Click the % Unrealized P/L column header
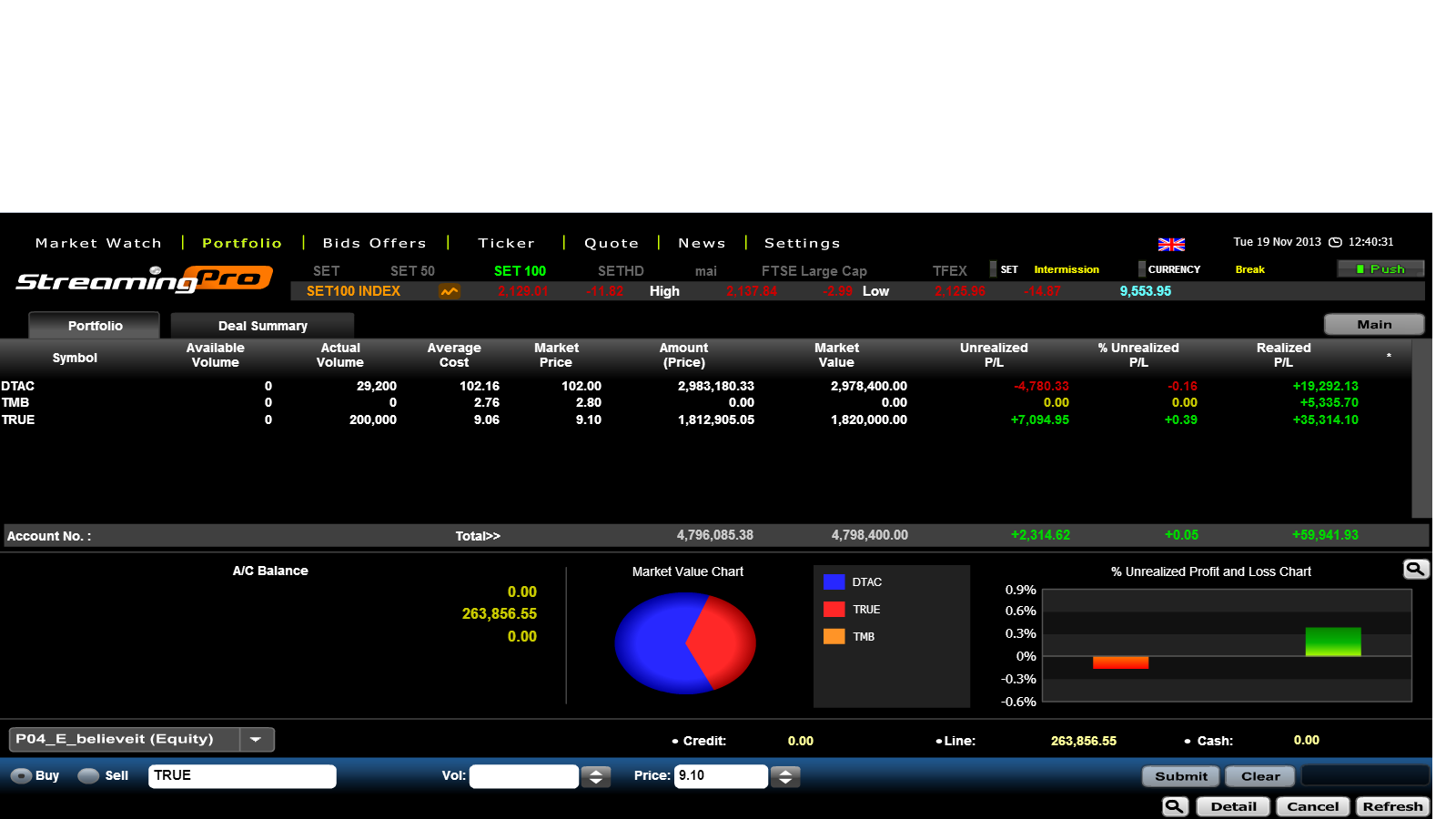Image resolution: width=1456 pixels, height=819 pixels. (x=1138, y=355)
